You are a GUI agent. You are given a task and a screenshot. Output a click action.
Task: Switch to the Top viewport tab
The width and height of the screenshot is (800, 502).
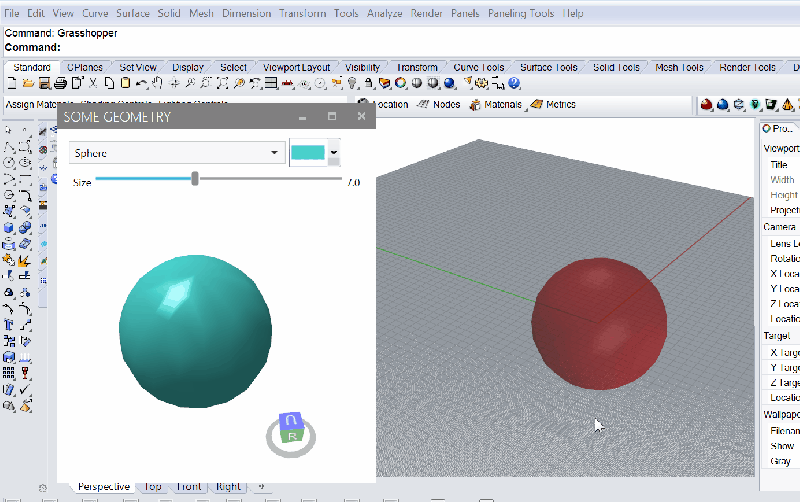pos(153,487)
